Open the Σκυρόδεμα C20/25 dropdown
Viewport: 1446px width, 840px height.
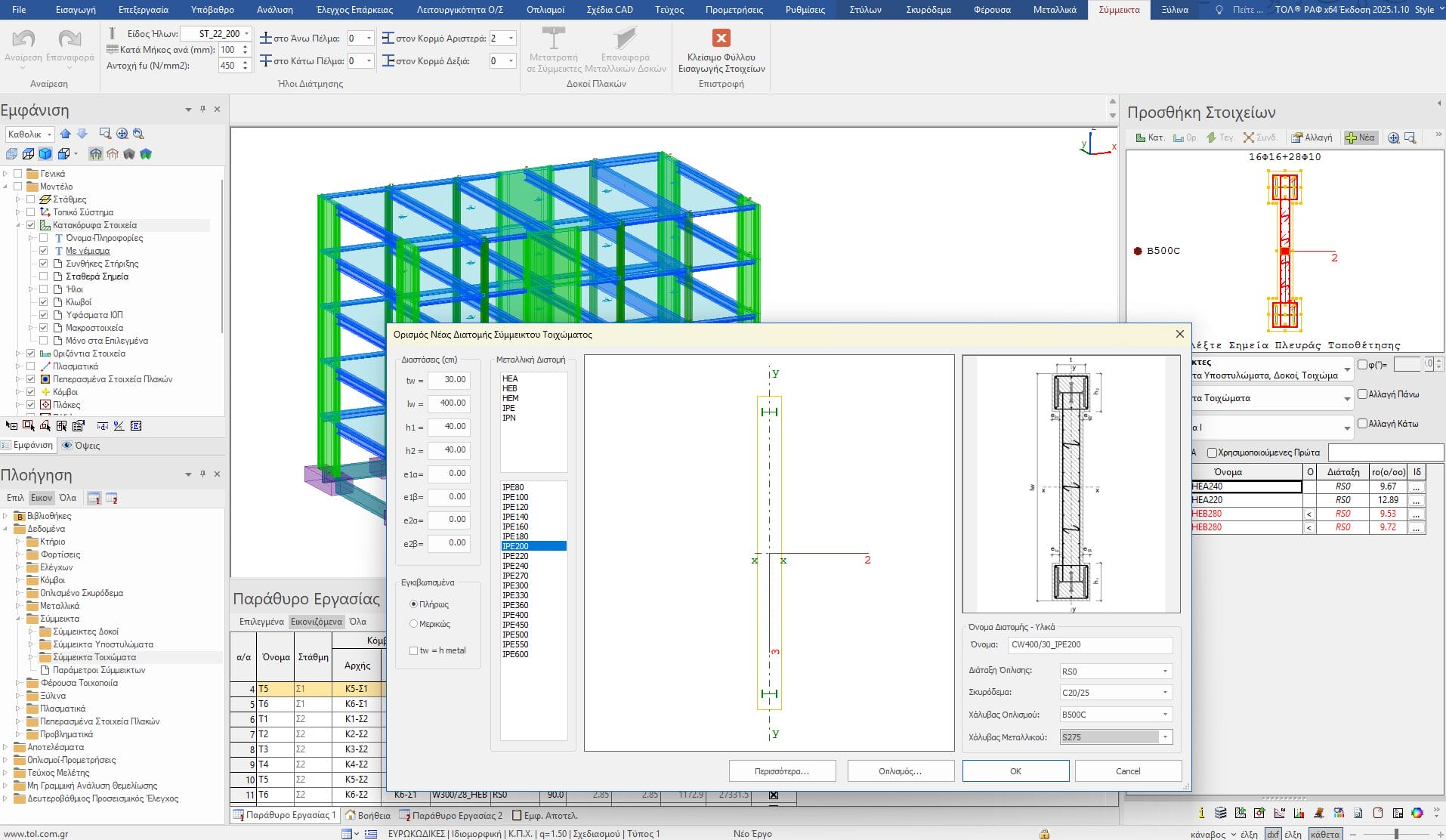click(x=1164, y=693)
